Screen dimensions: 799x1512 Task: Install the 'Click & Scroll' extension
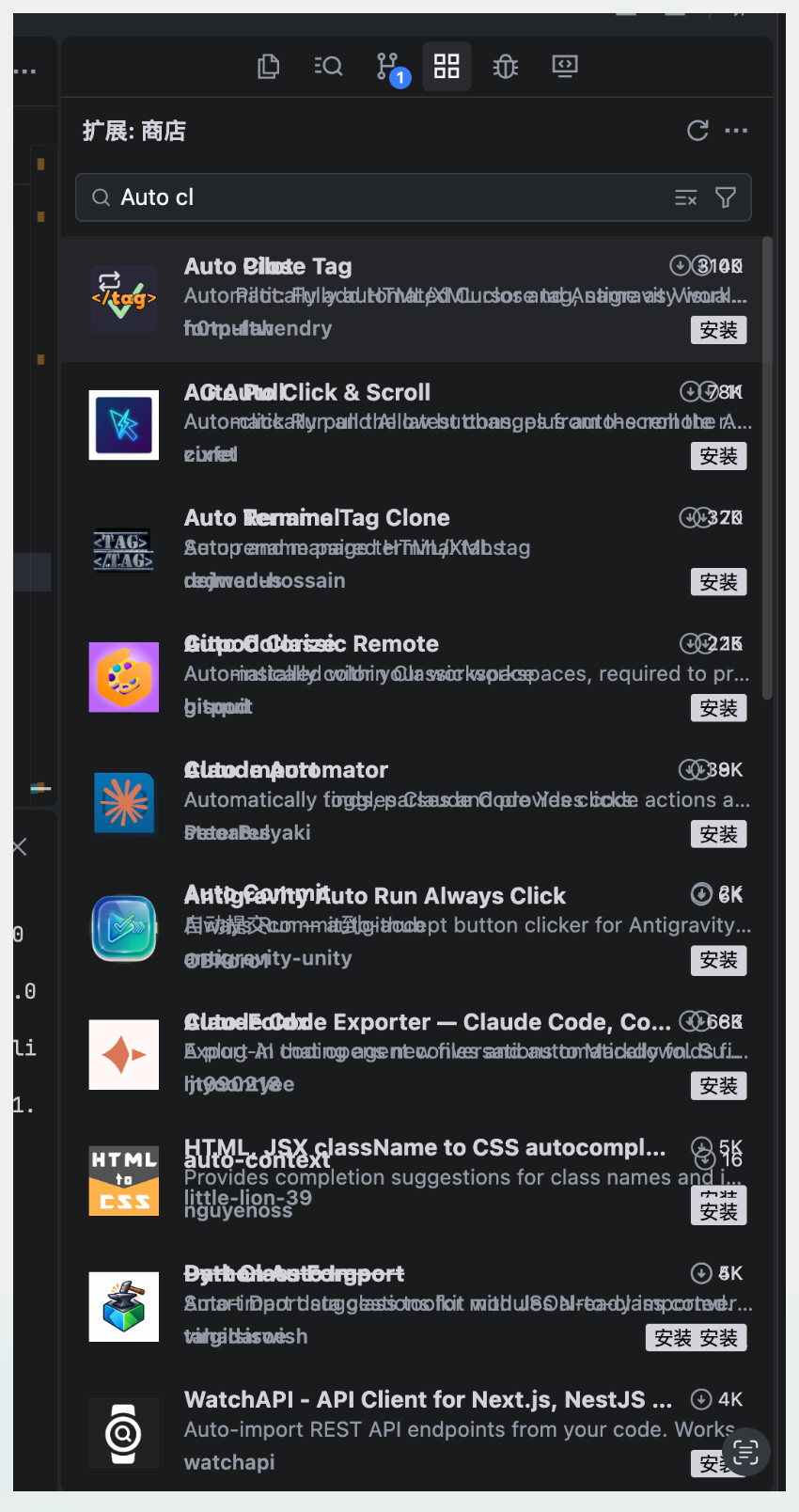click(x=719, y=456)
